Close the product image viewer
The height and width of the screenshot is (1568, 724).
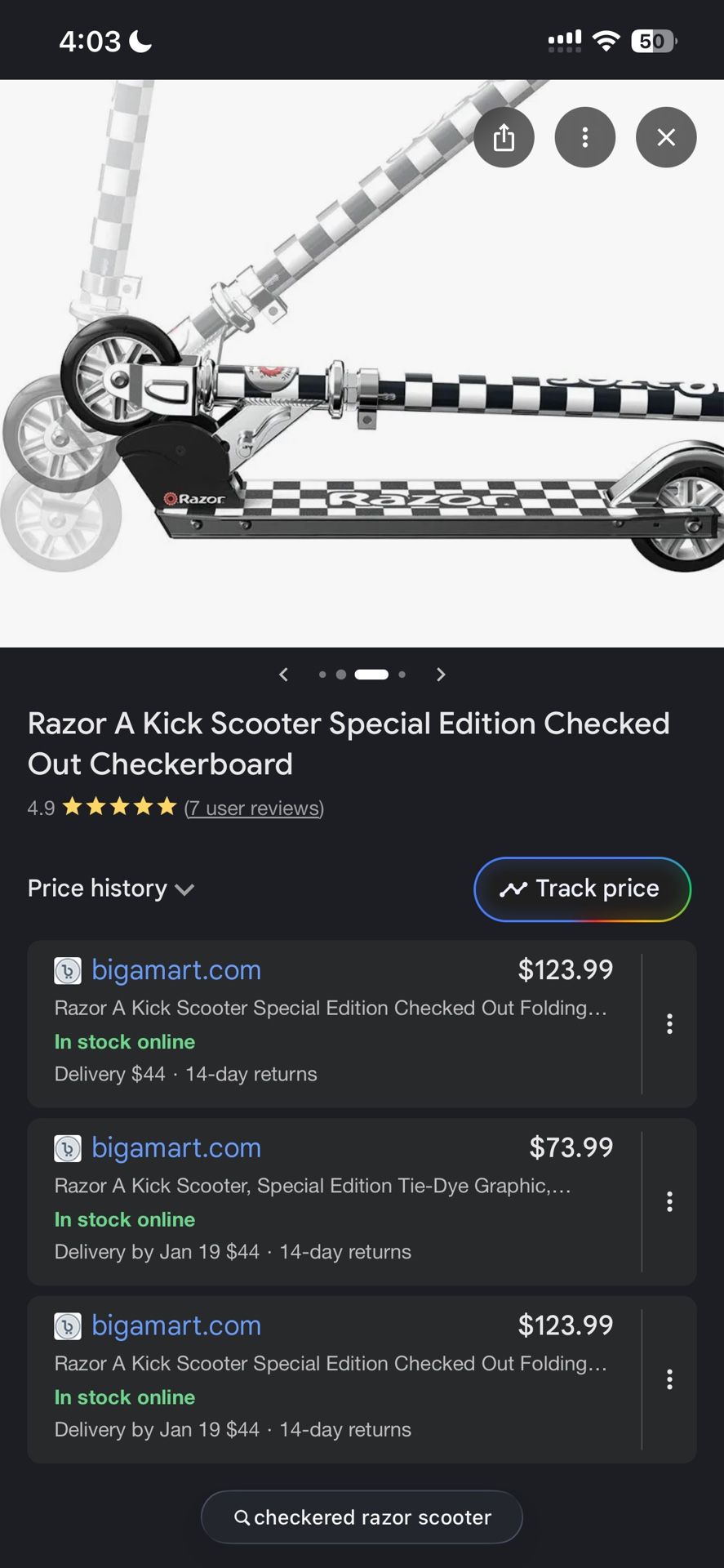pos(666,137)
